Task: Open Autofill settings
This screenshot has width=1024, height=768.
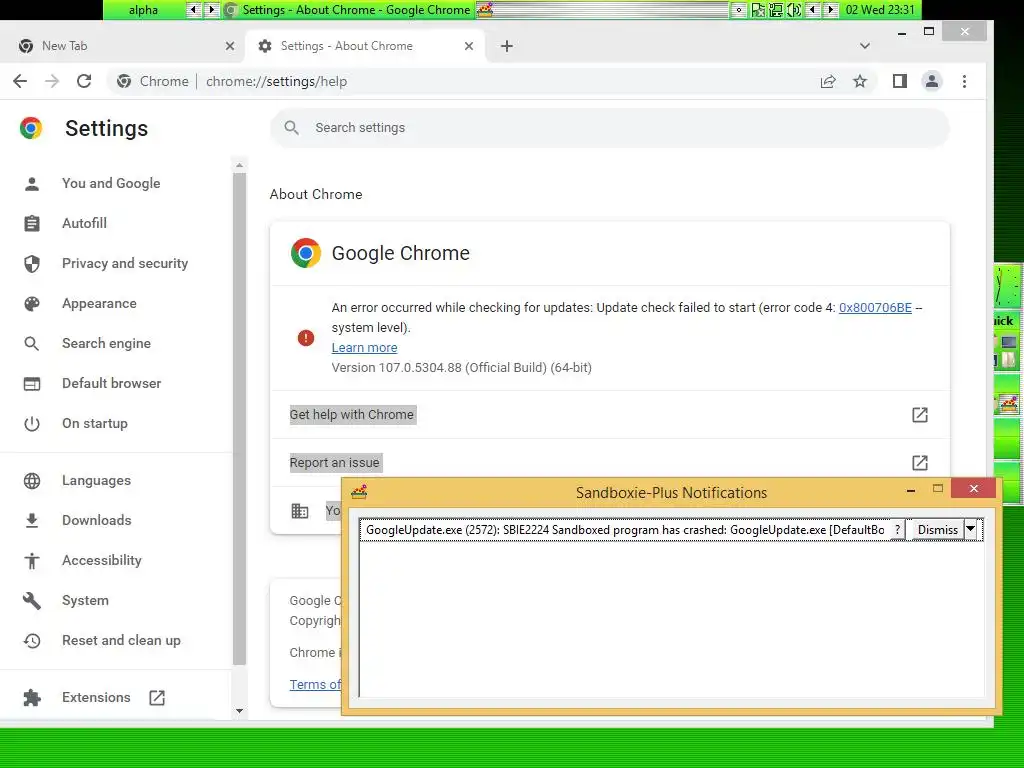Action: (x=84, y=223)
